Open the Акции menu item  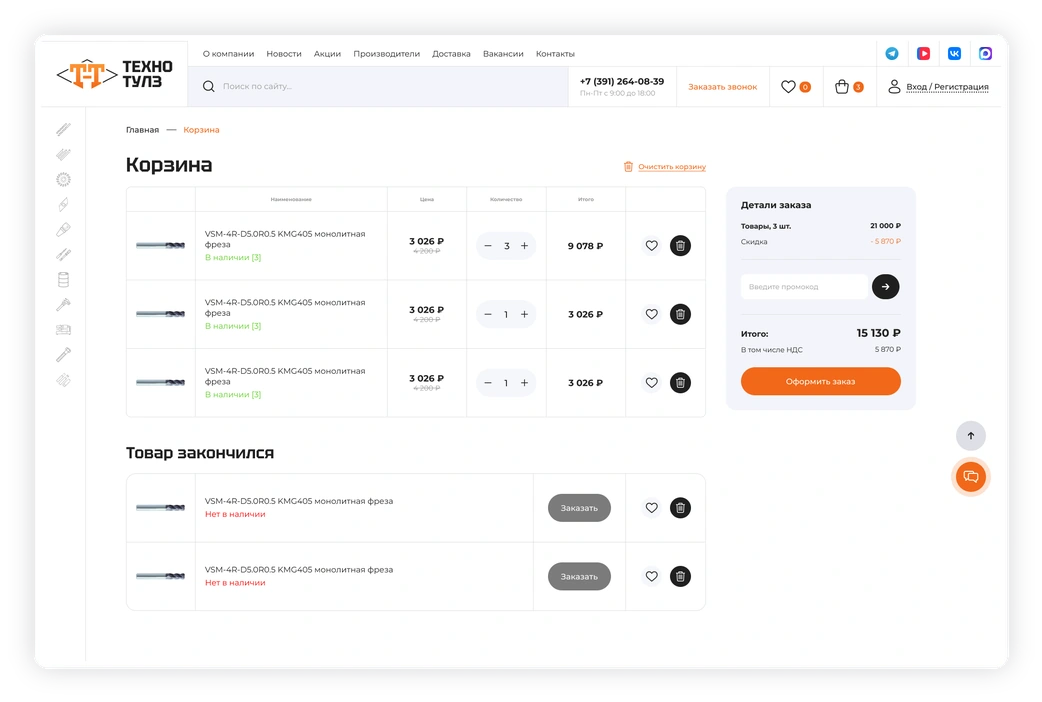pyautogui.click(x=327, y=54)
